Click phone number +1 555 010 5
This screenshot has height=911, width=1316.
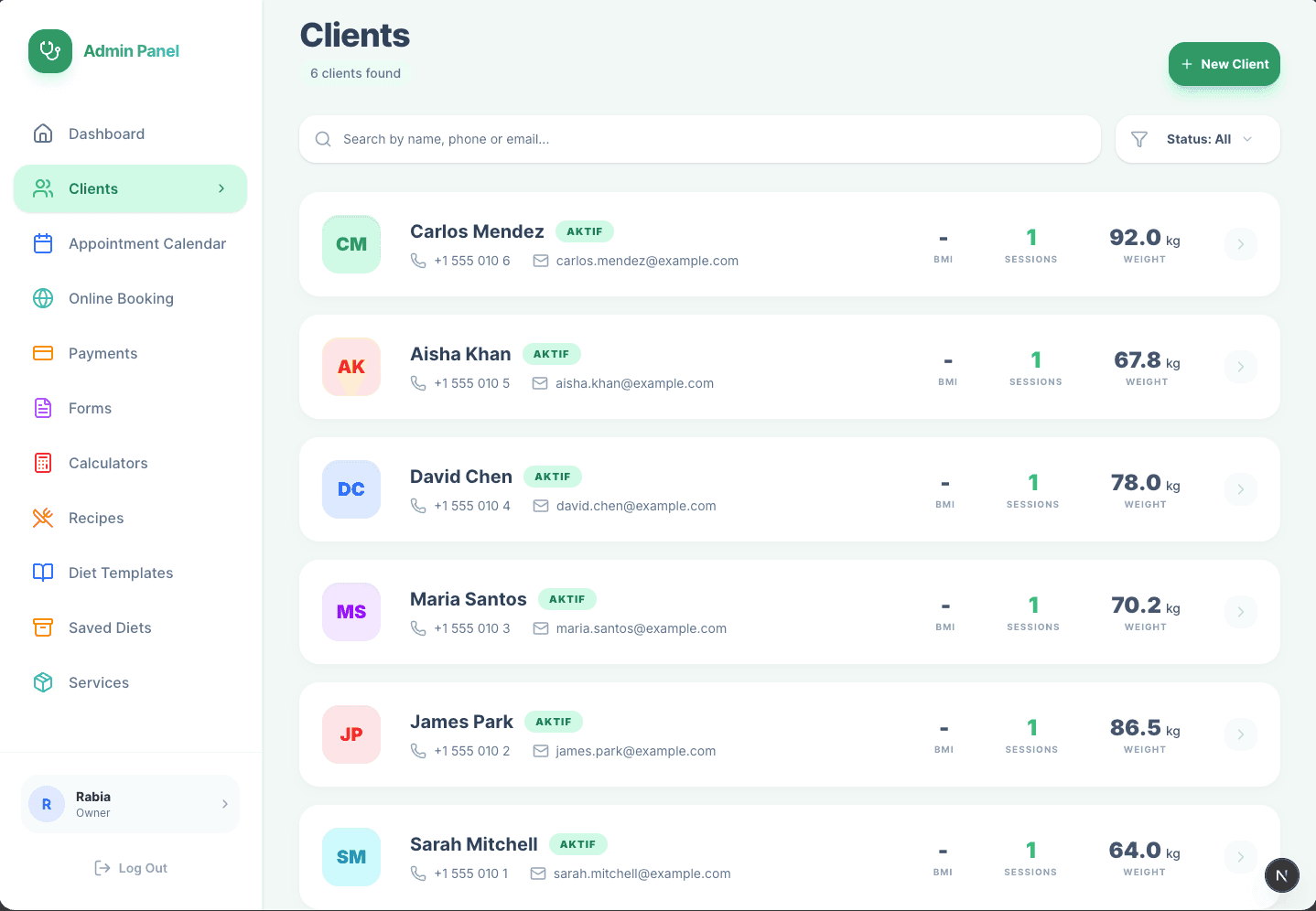[472, 383]
